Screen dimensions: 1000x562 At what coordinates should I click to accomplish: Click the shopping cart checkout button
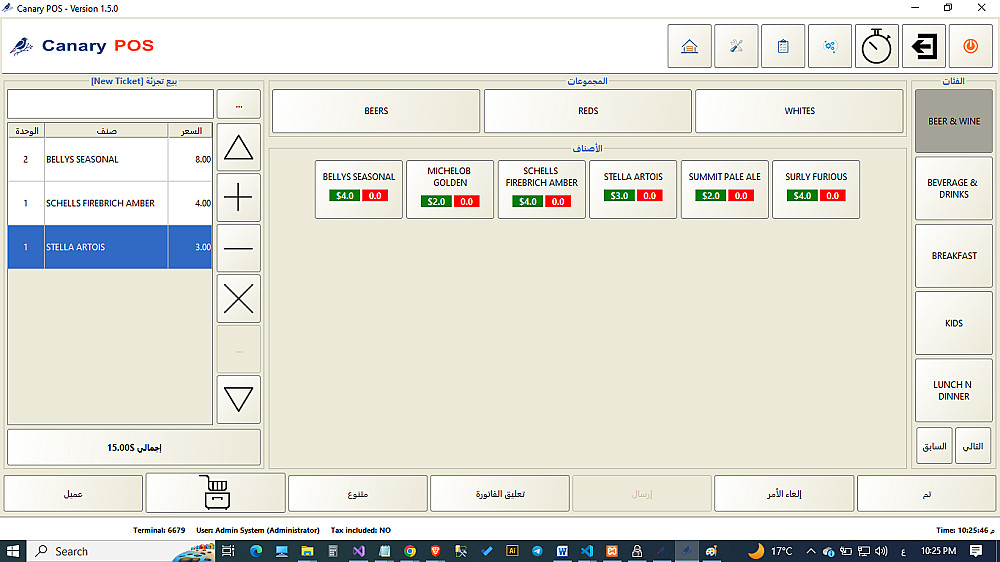click(216, 492)
